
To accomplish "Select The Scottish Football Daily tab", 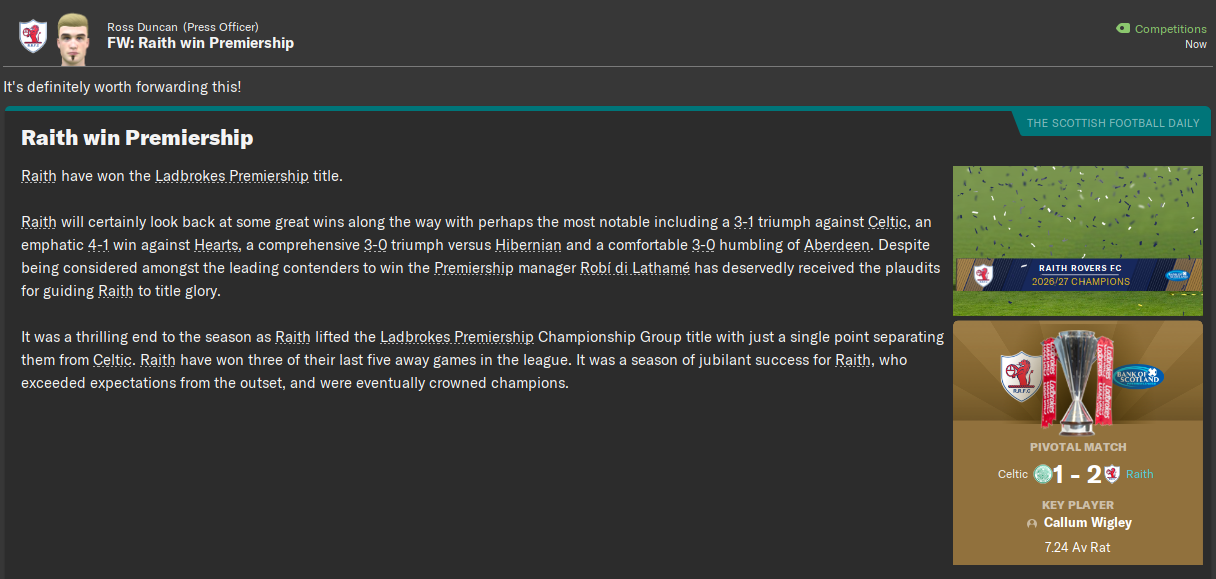I will click(1112, 123).
